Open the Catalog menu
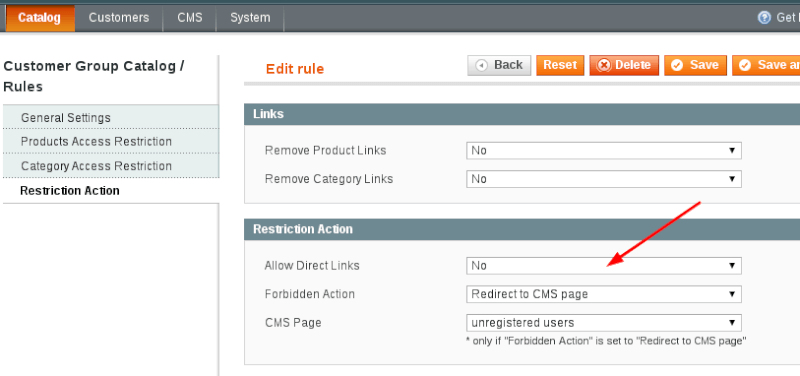 tap(39, 18)
